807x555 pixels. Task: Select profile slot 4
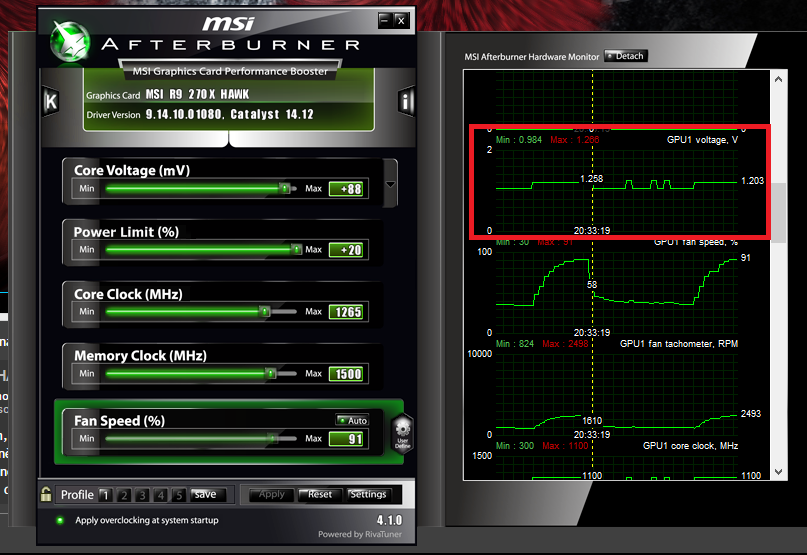tap(161, 495)
